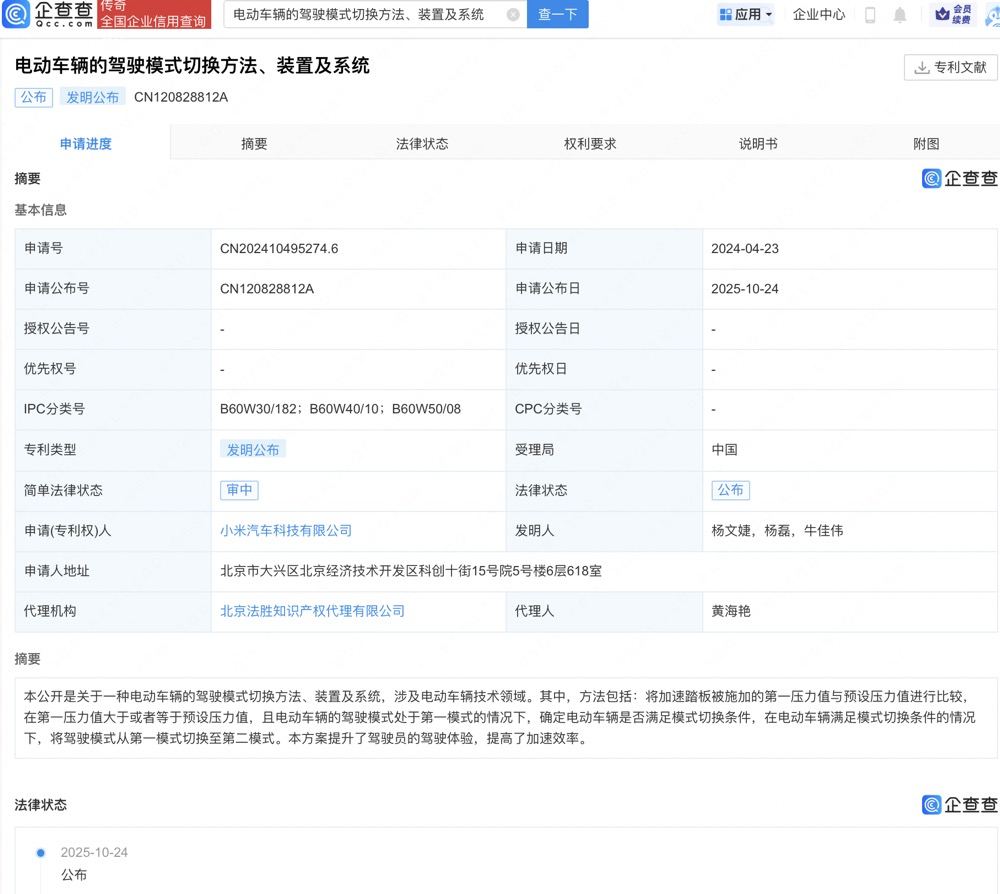
Task: Click the notification bell icon
Action: click(900, 15)
